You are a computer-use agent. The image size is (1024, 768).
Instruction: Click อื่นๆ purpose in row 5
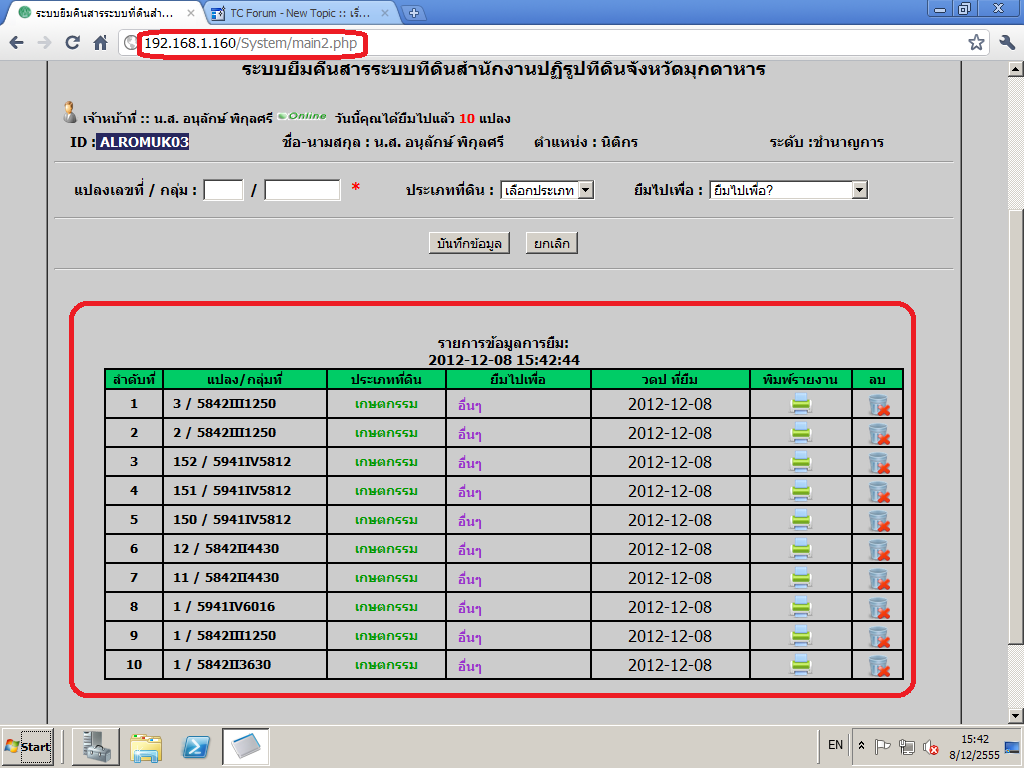coord(470,521)
